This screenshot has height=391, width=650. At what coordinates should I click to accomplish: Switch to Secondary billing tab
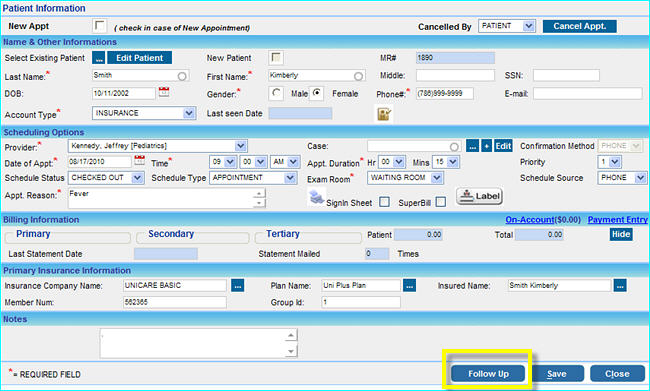click(x=171, y=234)
